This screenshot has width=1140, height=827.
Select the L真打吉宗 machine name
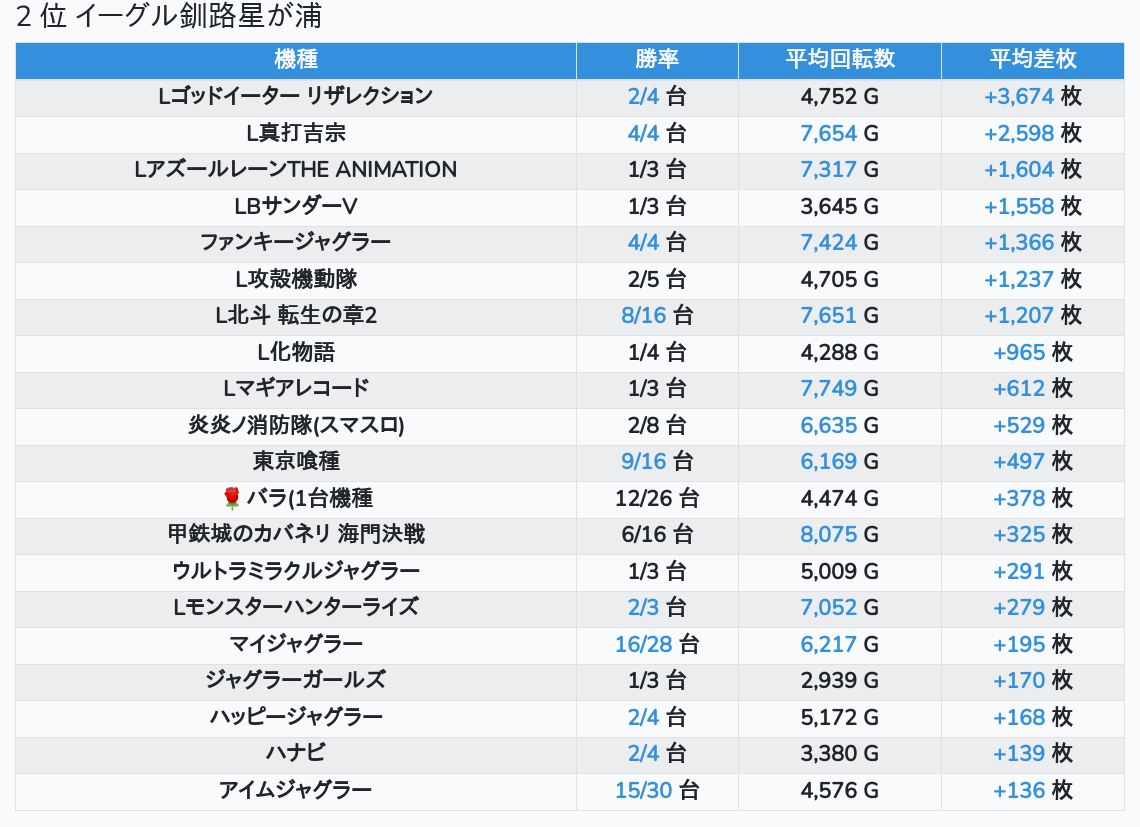click(x=296, y=133)
